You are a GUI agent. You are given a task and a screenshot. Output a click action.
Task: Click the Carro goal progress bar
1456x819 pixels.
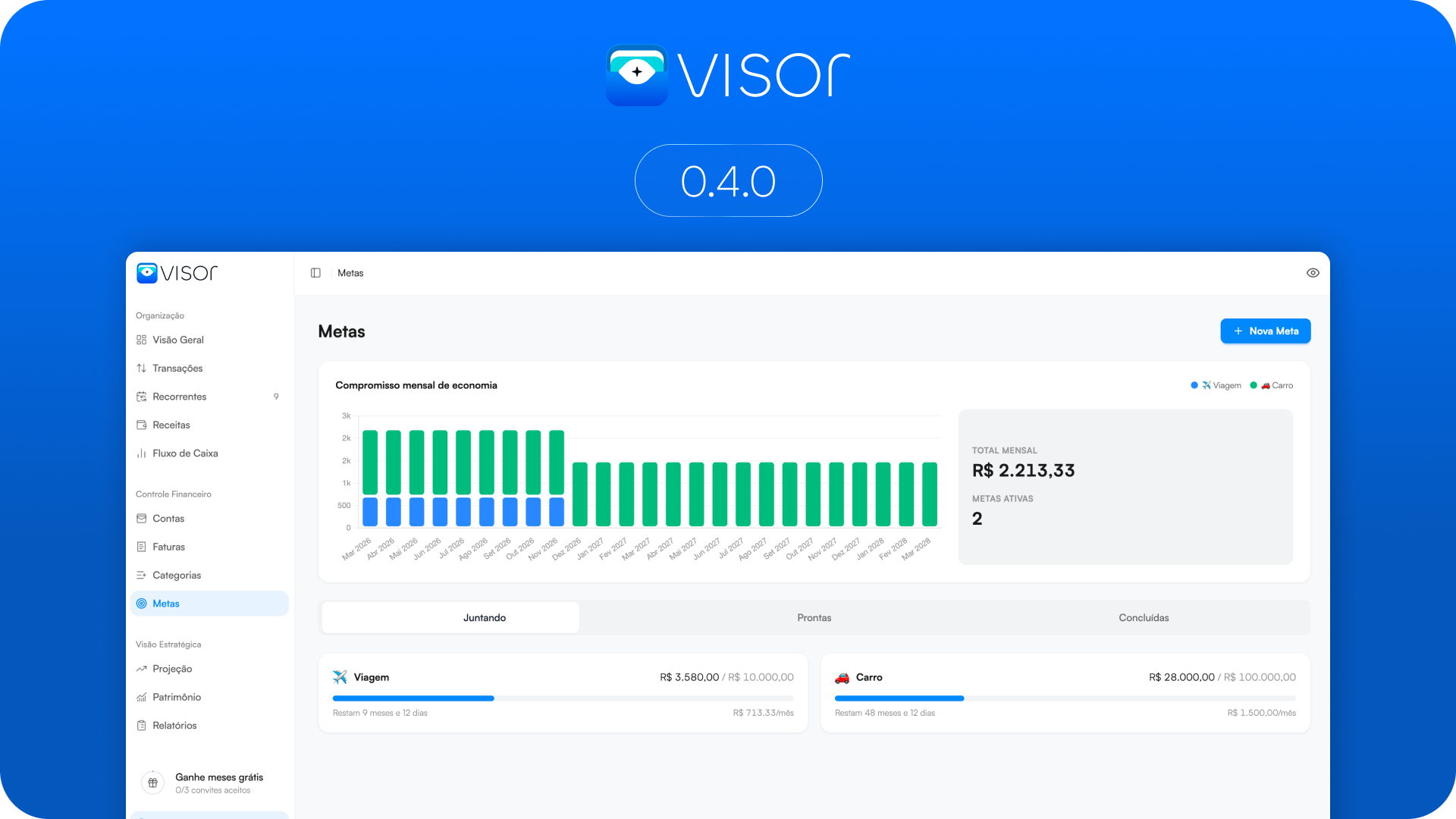[x=1065, y=698]
